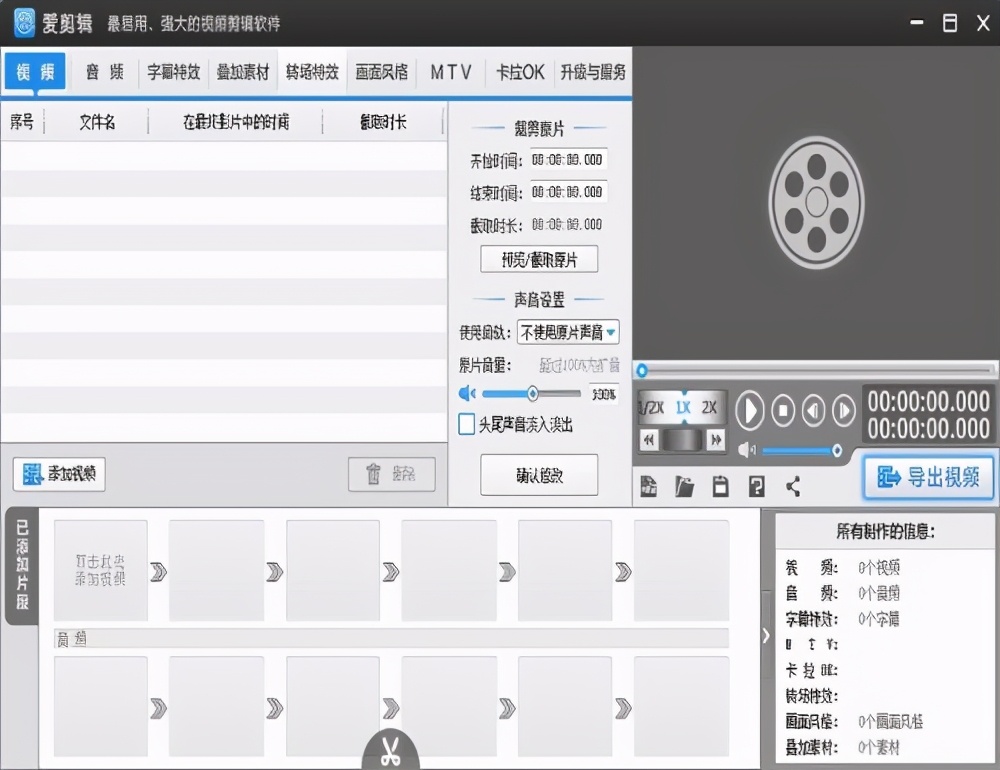Click the 导出视频 button

928,478
